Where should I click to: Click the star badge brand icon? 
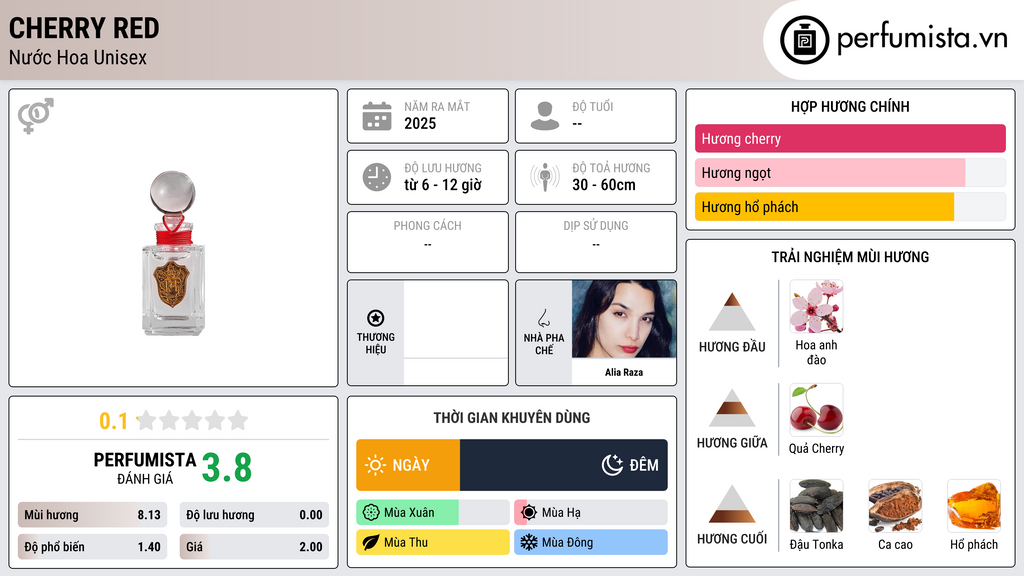pos(376,318)
